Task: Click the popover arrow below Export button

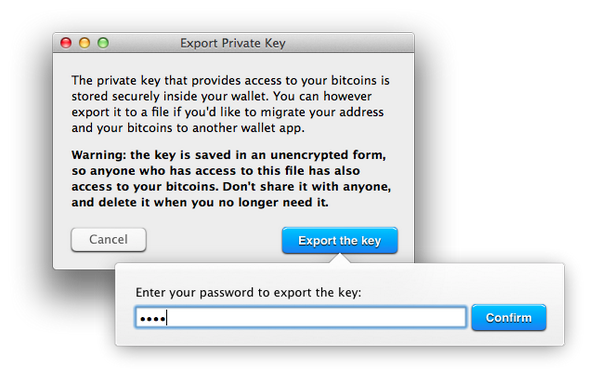Action: tap(340, 258)
